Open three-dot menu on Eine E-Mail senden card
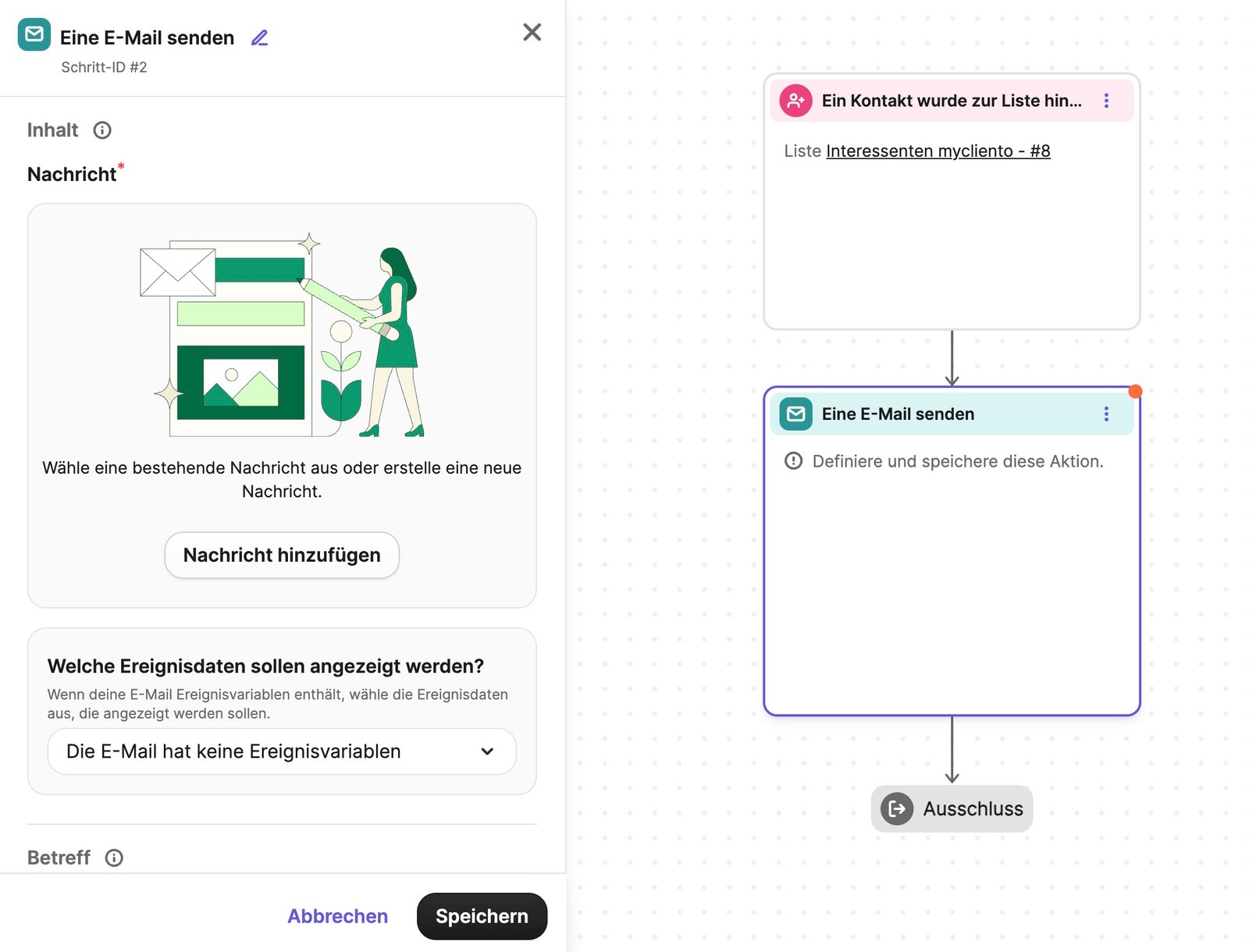1249x952 pixels. pyautogui.click(x=1106, y=414)
